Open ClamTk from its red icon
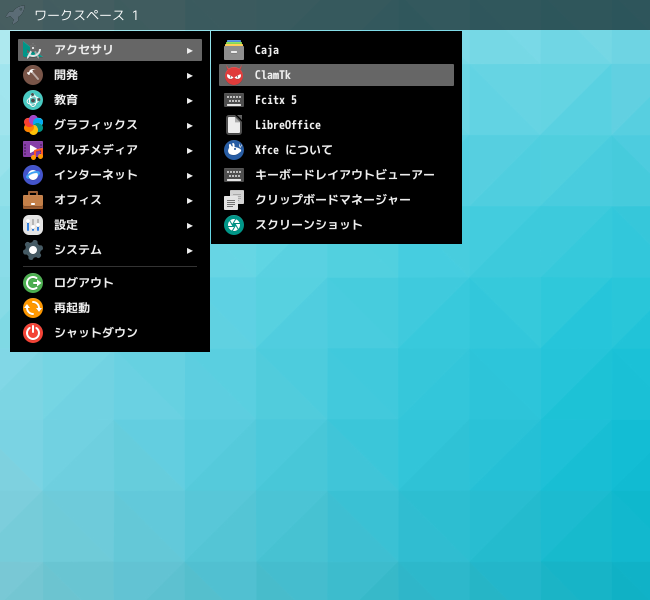The image size is (650, 600). tap(234, 75)
